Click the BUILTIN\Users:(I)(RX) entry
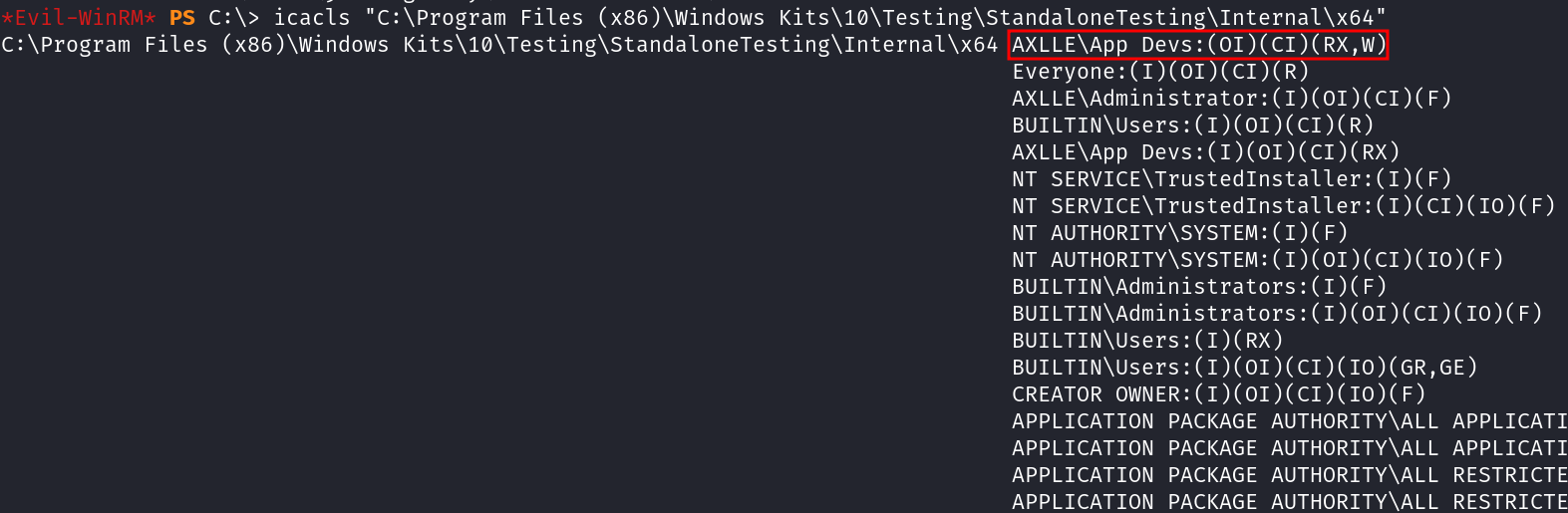Viewport: 1568px width, 513px height. tap(1147, 341)
